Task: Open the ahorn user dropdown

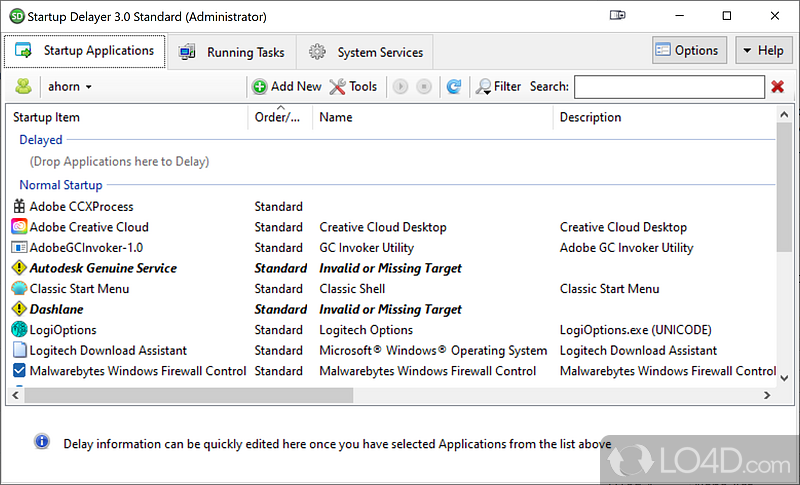Action: pos(70,87)
